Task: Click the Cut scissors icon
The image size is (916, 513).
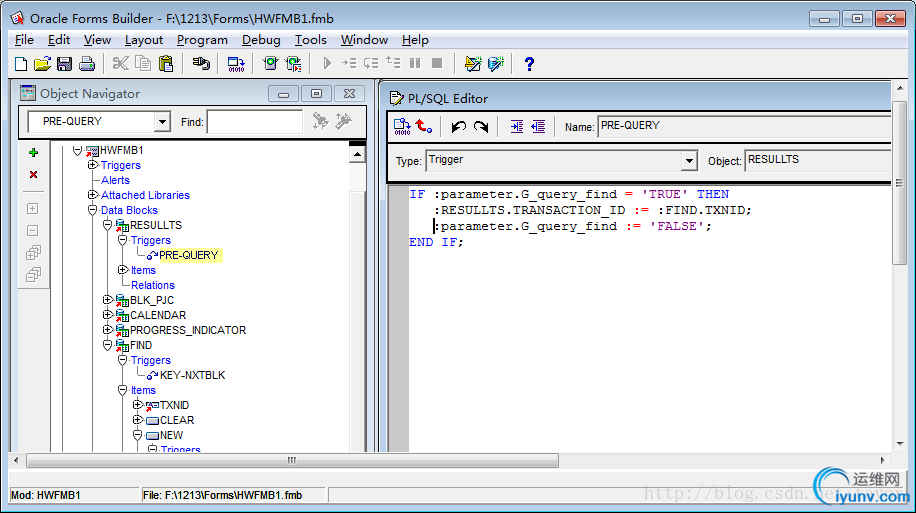Action: tap(120, 63)
